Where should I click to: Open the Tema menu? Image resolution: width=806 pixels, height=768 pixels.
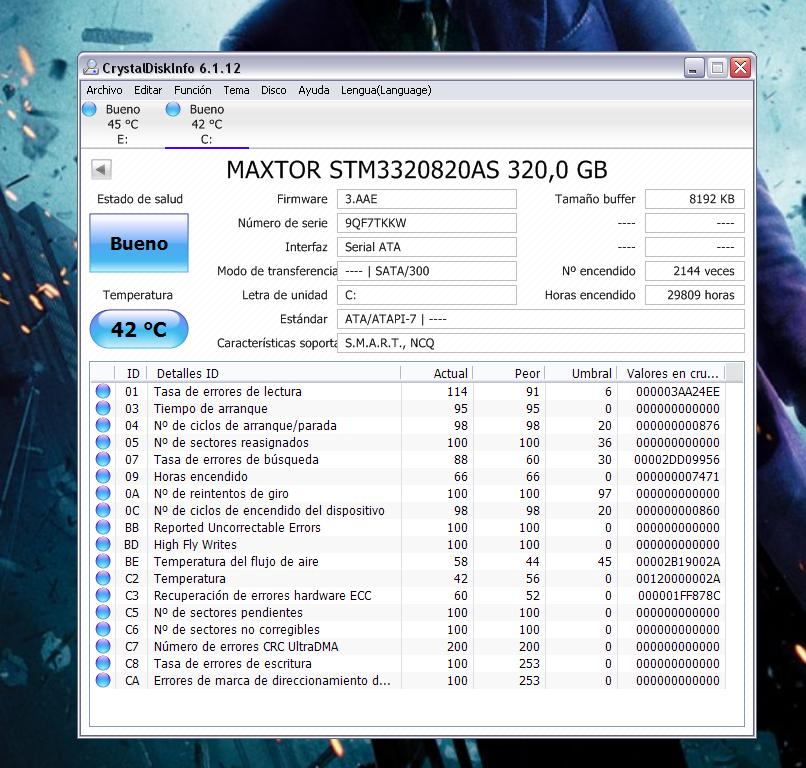click(x=236, y=90)
